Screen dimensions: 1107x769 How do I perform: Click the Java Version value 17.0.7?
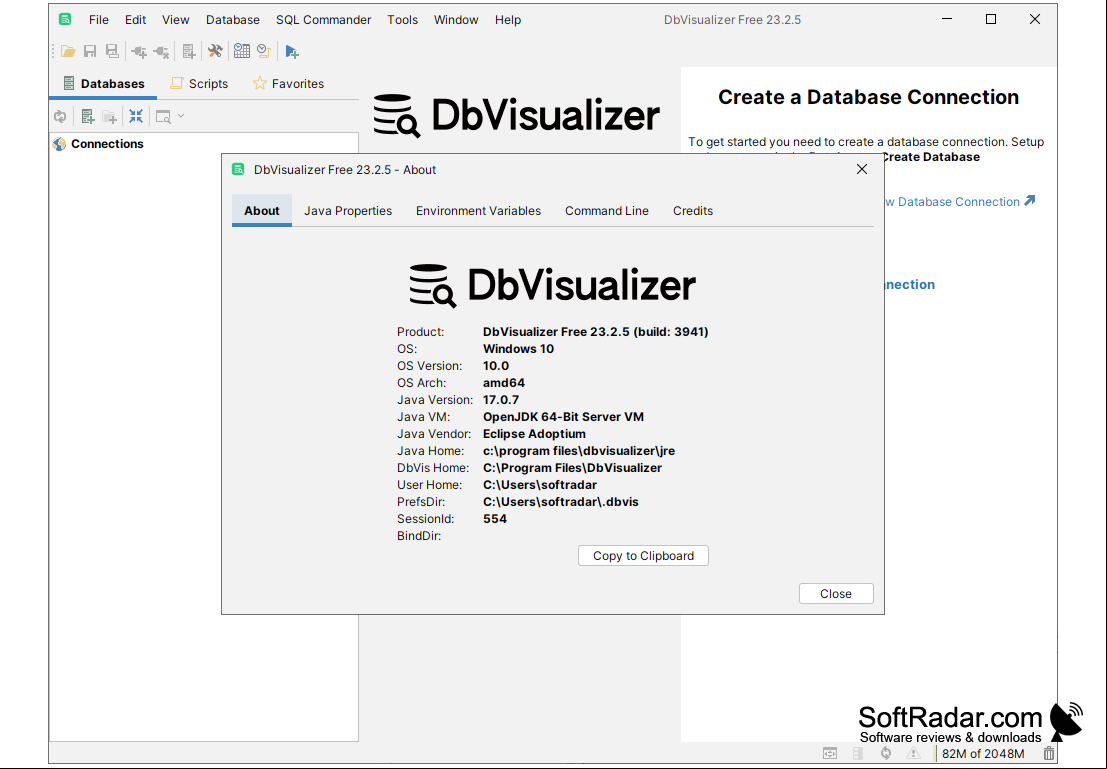pos(501,400)
